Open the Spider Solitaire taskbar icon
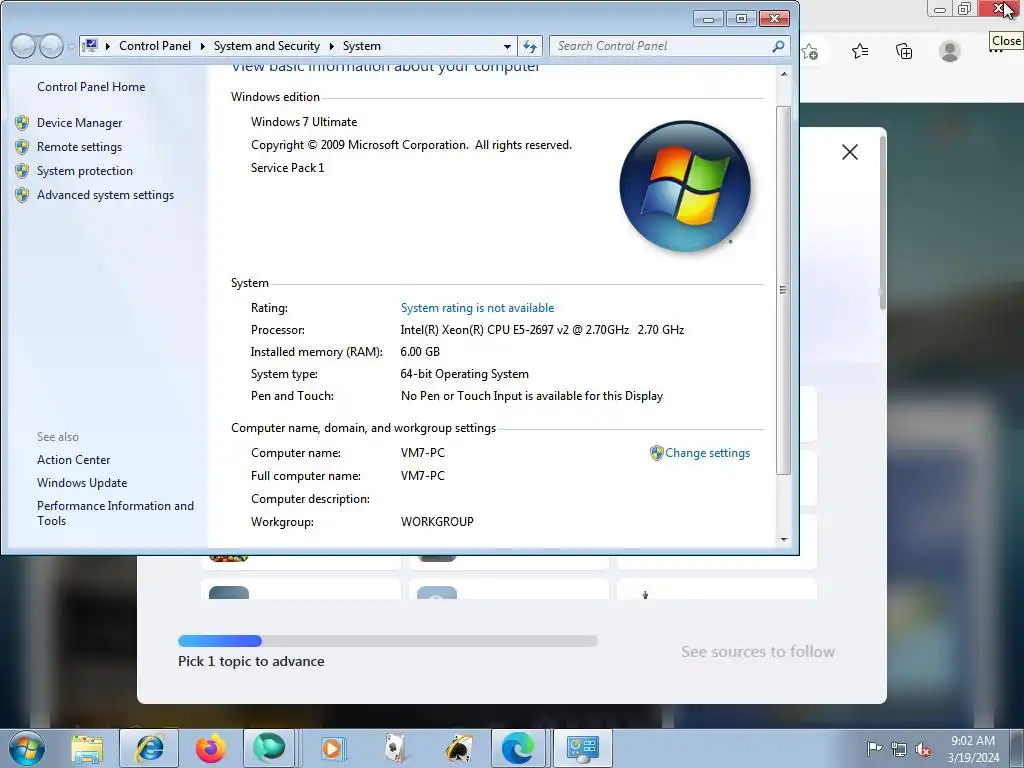Image resolution: width=1024 pixels, height=768 pixels. click(x=458, y=748)
